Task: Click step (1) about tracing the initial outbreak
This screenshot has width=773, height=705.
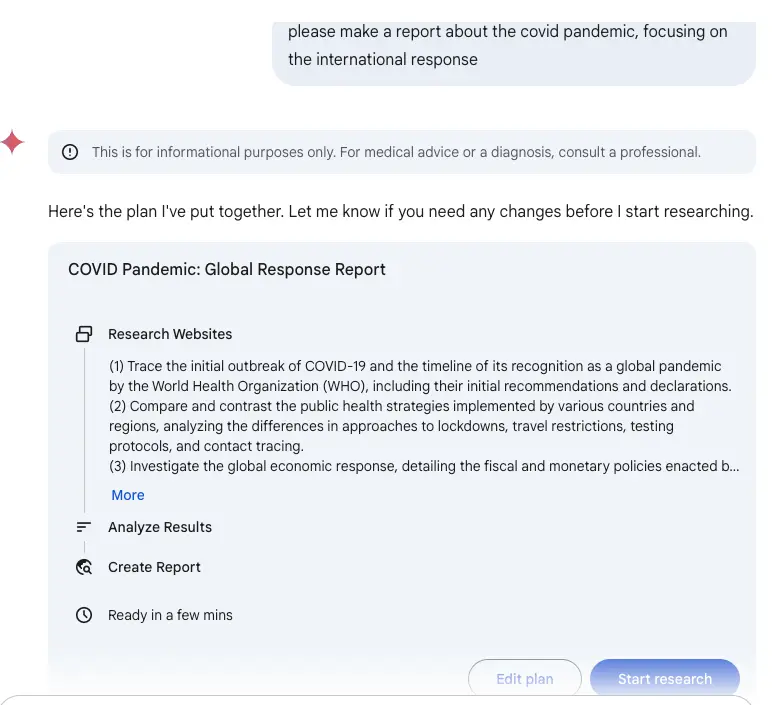Action: click(x=420, y=376)
